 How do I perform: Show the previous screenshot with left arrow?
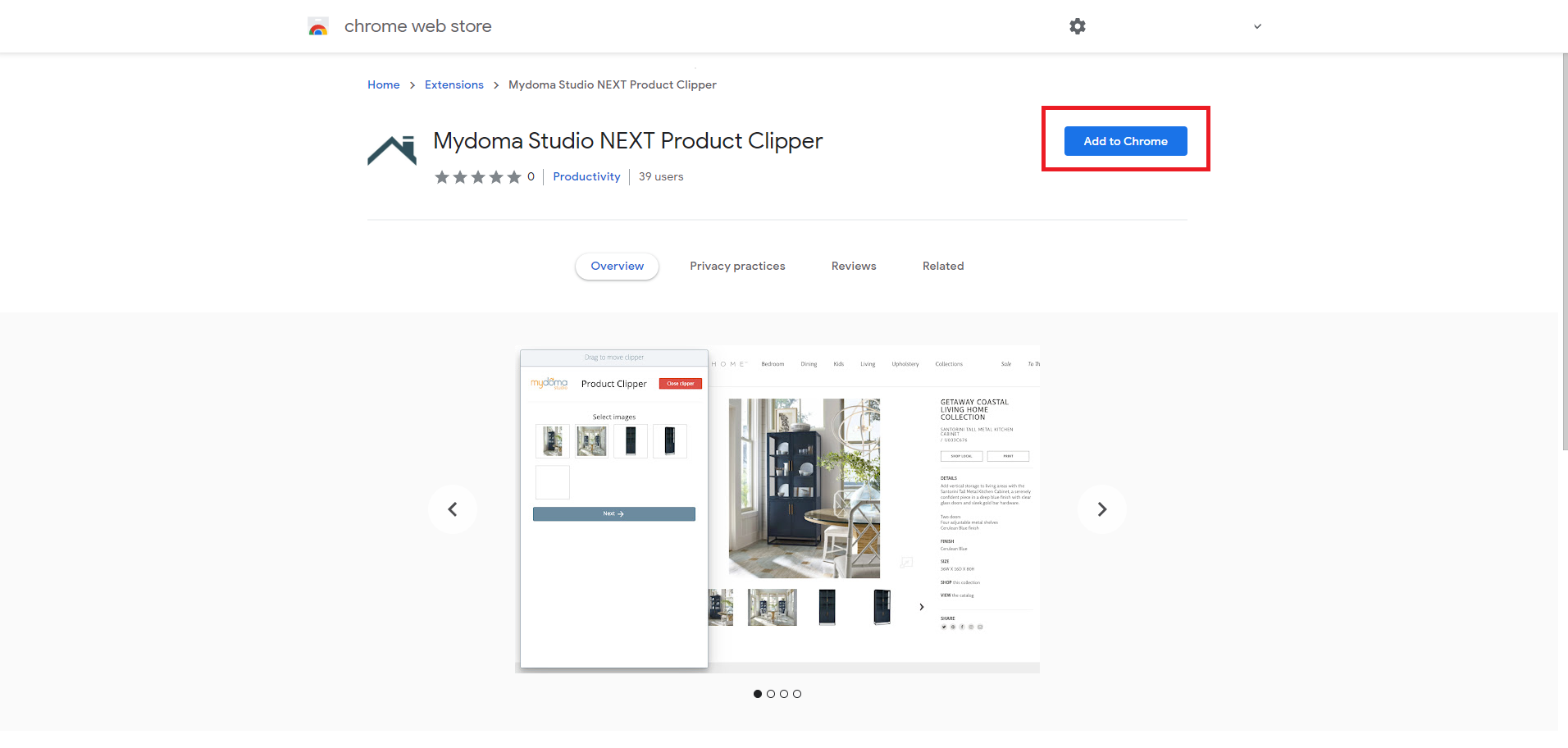[x=453, y=509]
